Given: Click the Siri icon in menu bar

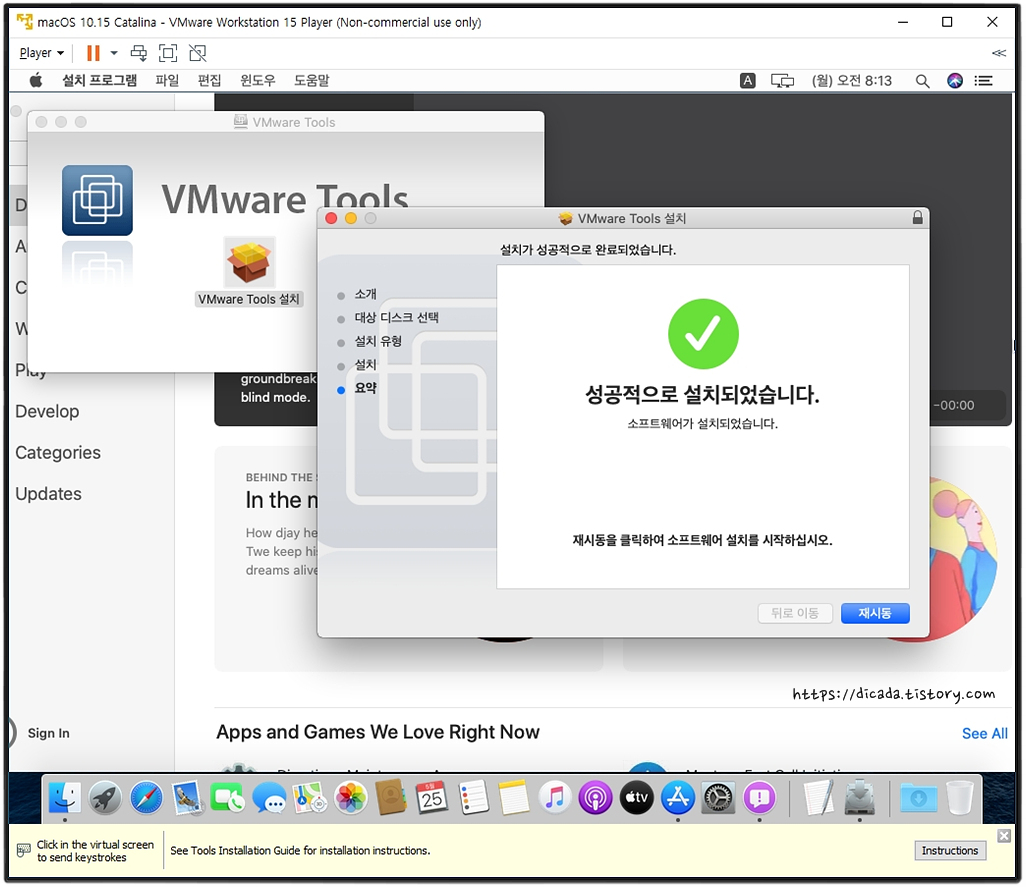Looking at the screenshot, I should 955,80.
